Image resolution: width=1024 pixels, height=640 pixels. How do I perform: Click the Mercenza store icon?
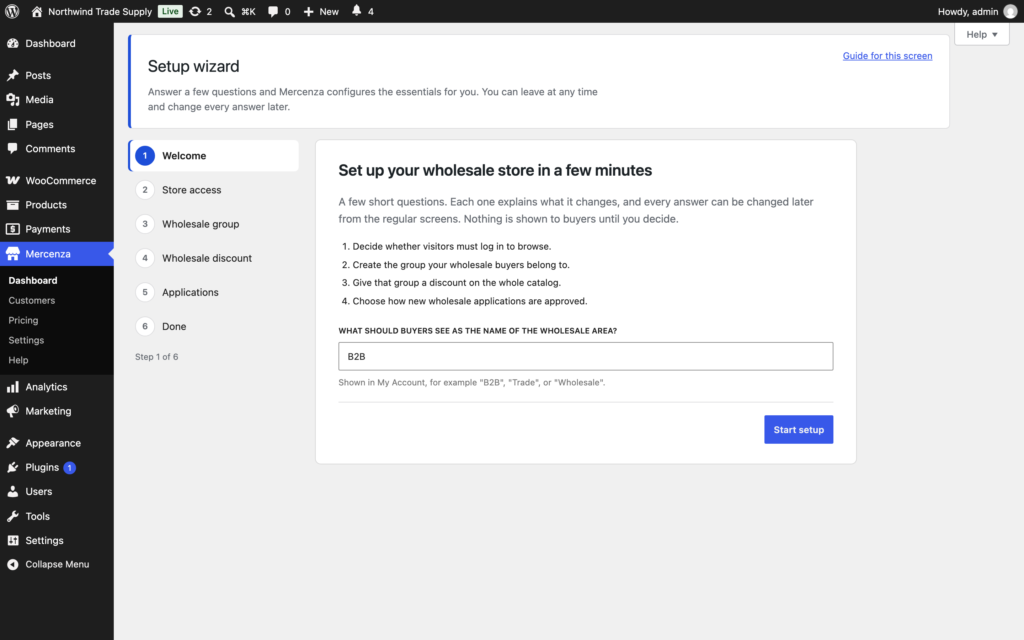12,253
